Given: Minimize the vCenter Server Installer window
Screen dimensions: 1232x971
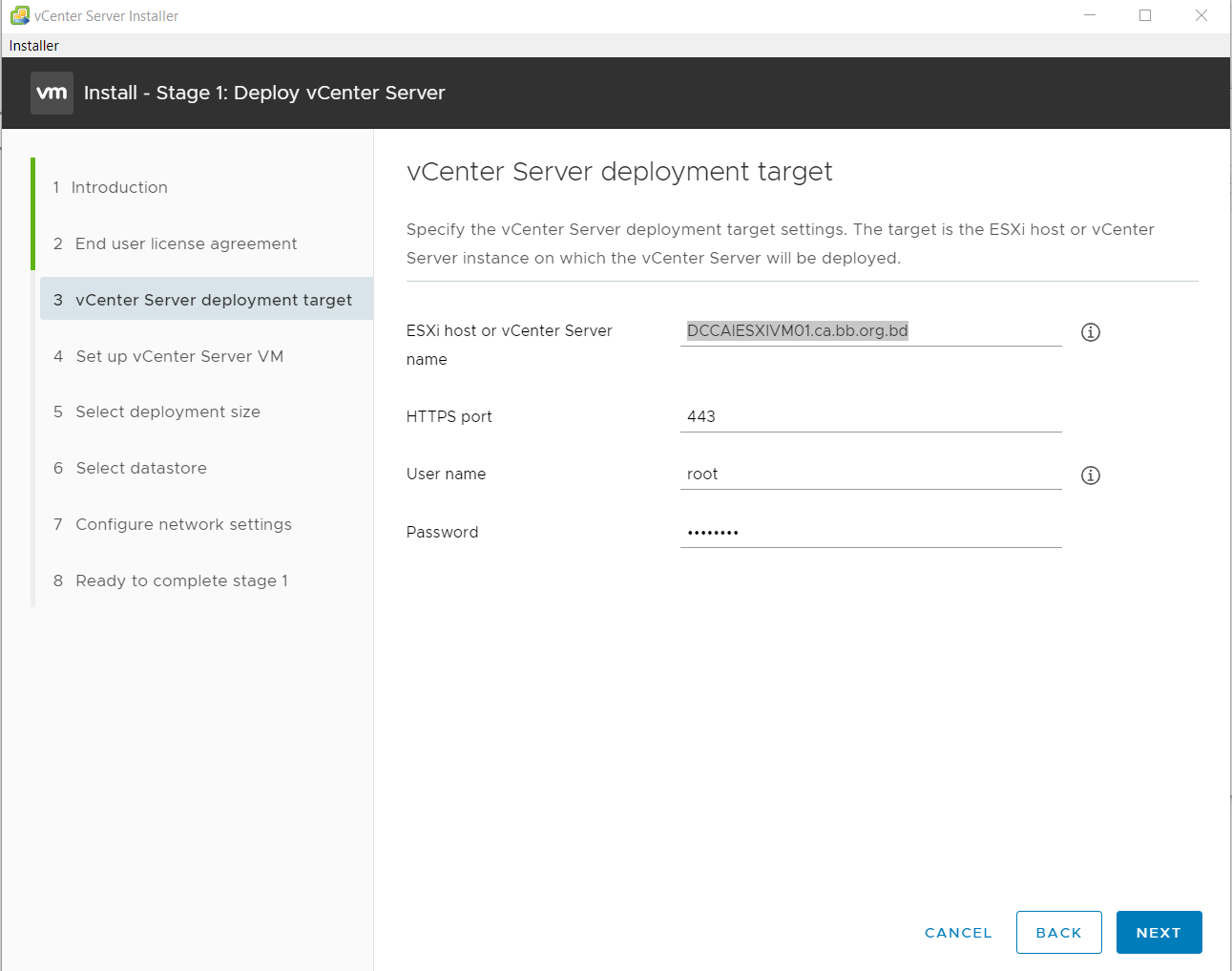Looking at the screenshot, I should tap(1089, 15).
